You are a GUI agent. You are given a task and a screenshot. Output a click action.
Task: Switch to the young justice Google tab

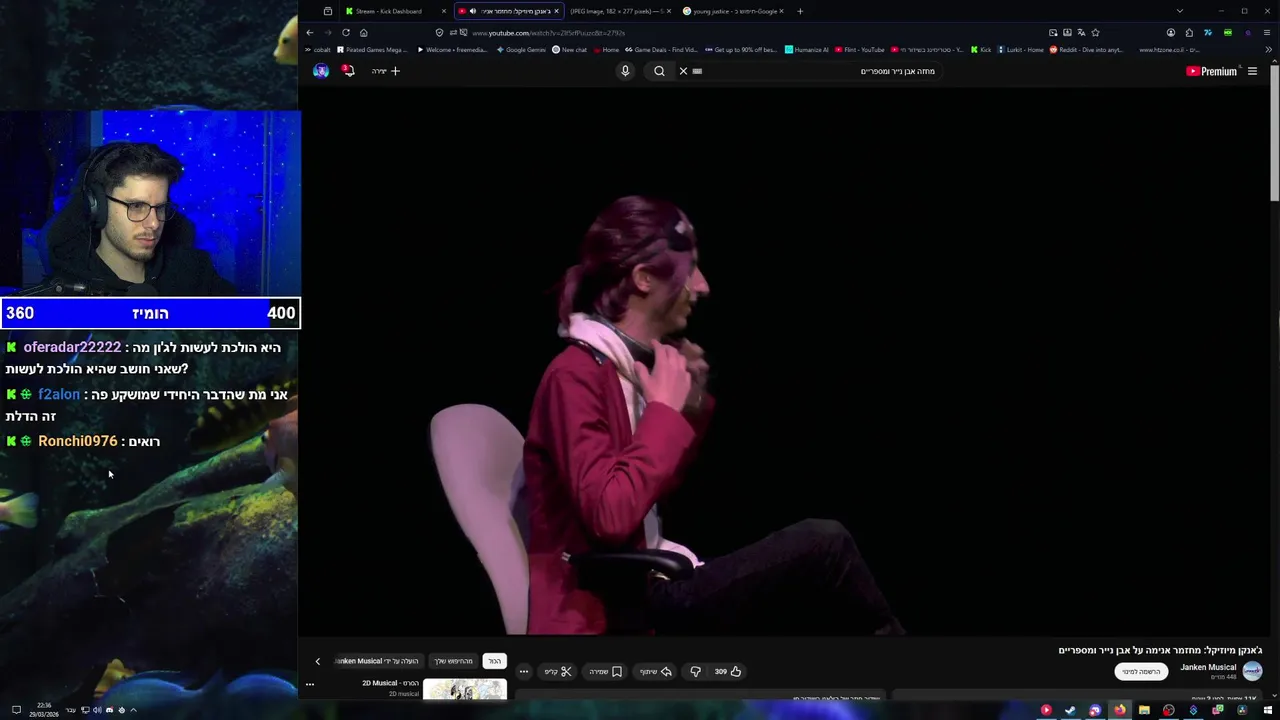pos(734,11)
